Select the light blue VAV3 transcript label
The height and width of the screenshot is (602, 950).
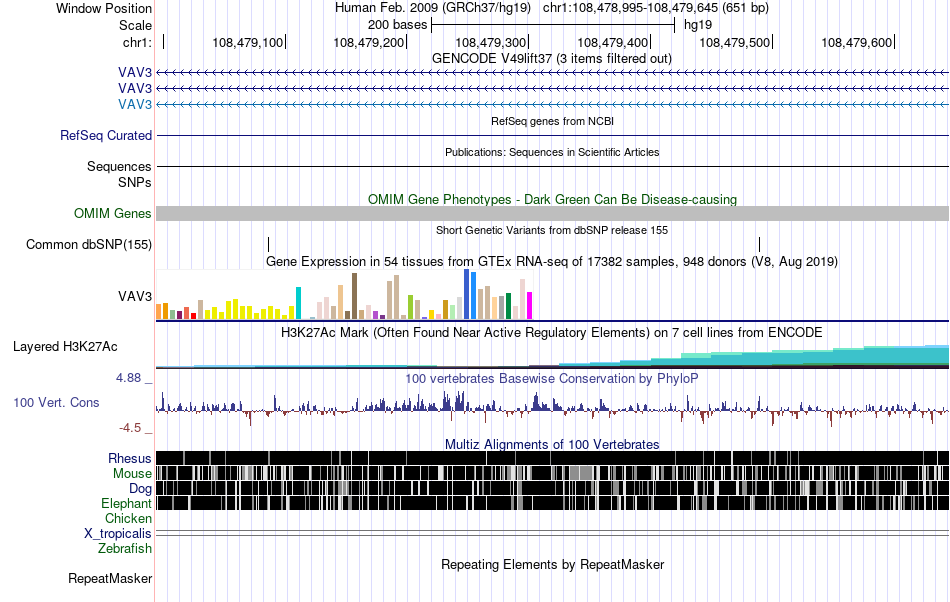135,104
